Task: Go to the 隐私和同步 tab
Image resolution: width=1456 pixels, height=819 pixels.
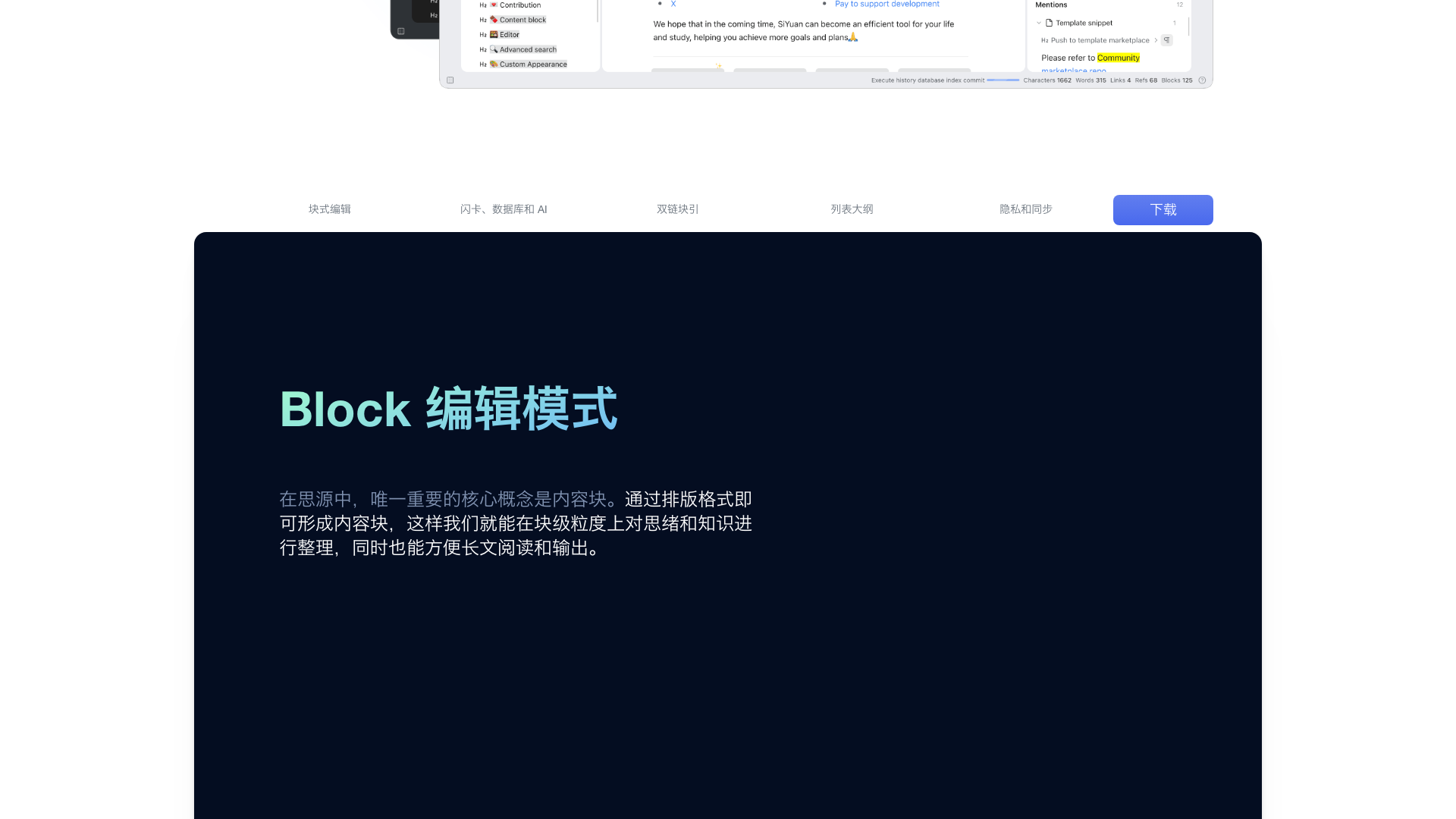Action: (1026, 209)
